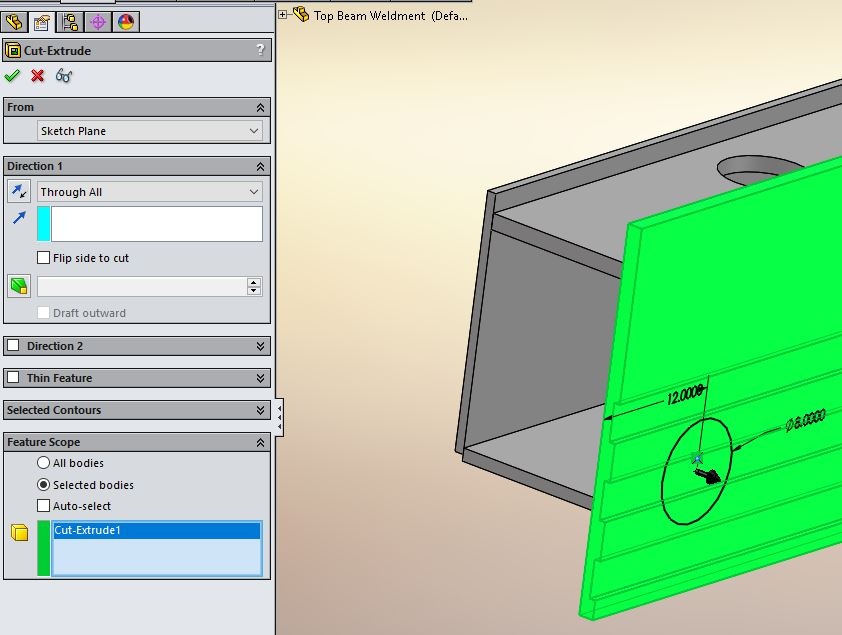Select the Ø8.0000 diameter dimension
The image size is (842, 635).
coord(805,420)
